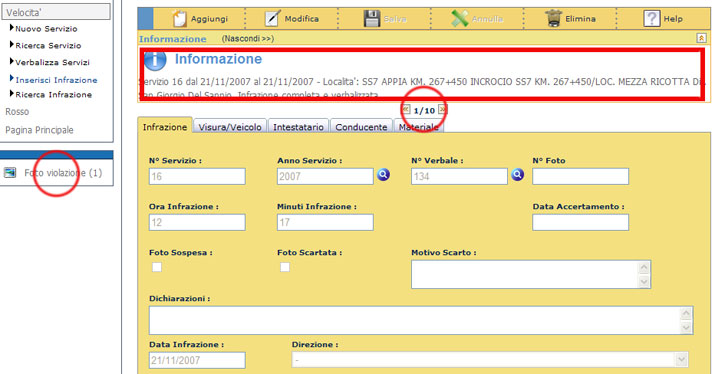Switch to the Infrazione tab
The width and height of the screenshot is (715, 374).
click(x=165, y=127)
